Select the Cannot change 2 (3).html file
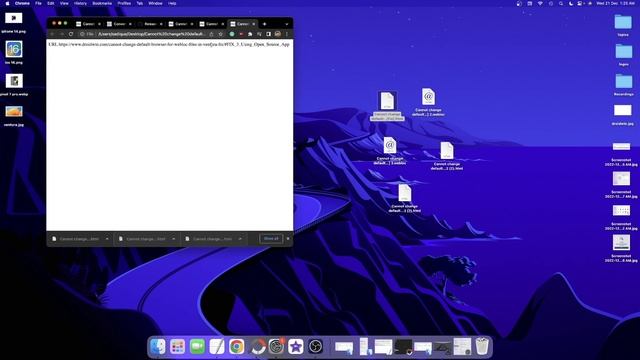This screenshot has width=640, height=360. click(404, 198)
